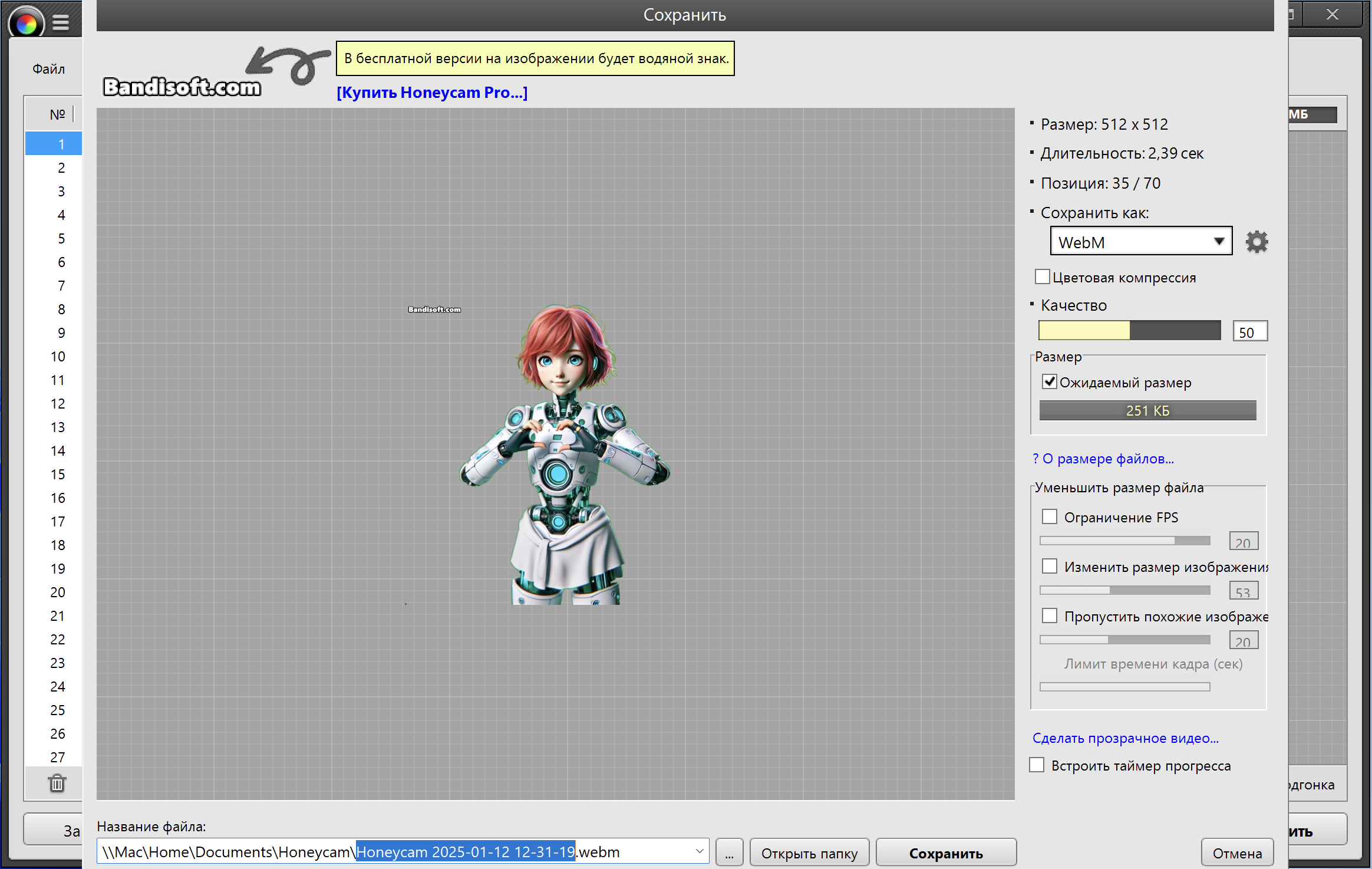This screenshot has height=869, width=1372.
Task: Click the Bandisoft.com logo
Action: coord(182,87)
